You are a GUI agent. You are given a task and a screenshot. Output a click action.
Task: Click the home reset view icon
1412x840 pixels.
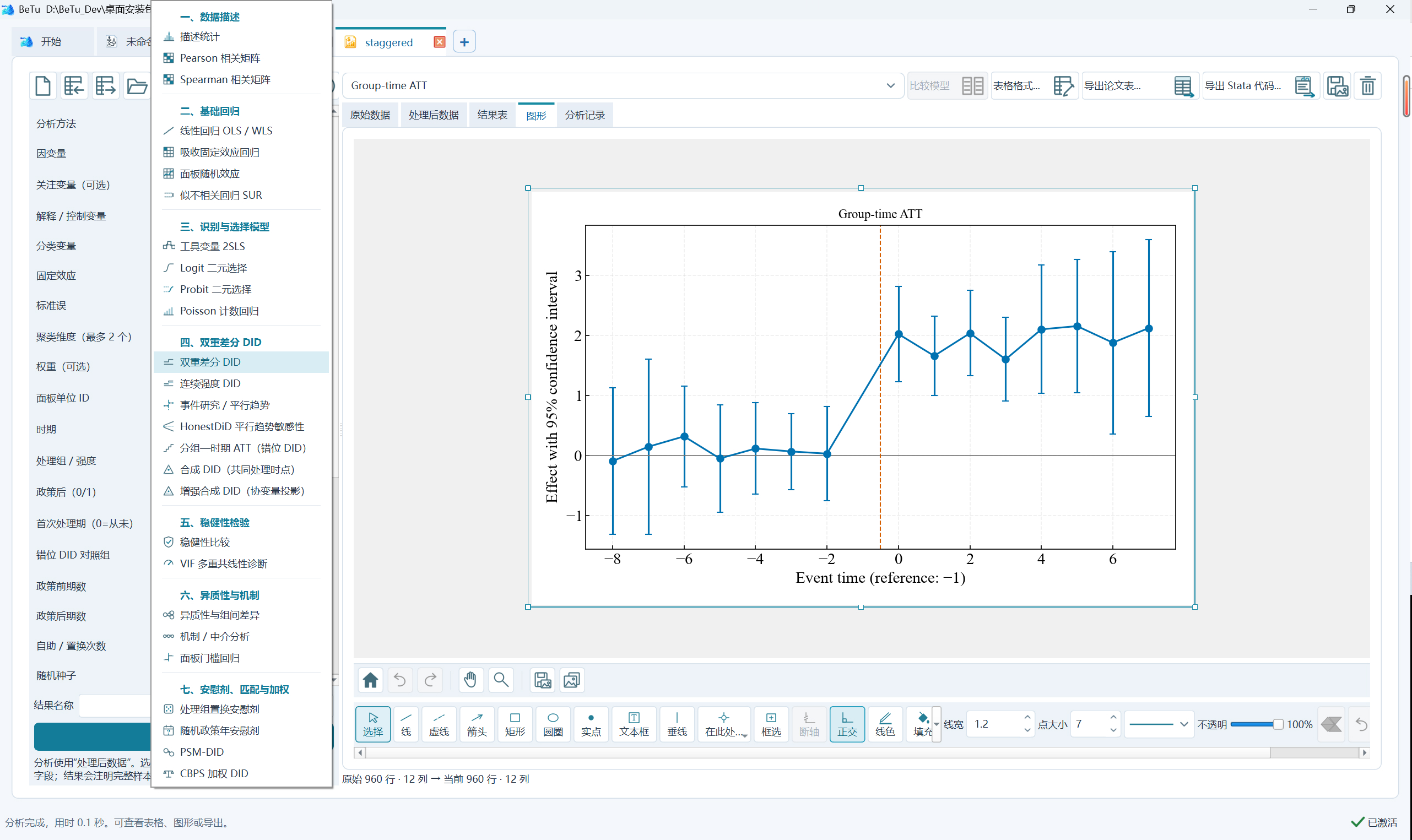point(370,680)
